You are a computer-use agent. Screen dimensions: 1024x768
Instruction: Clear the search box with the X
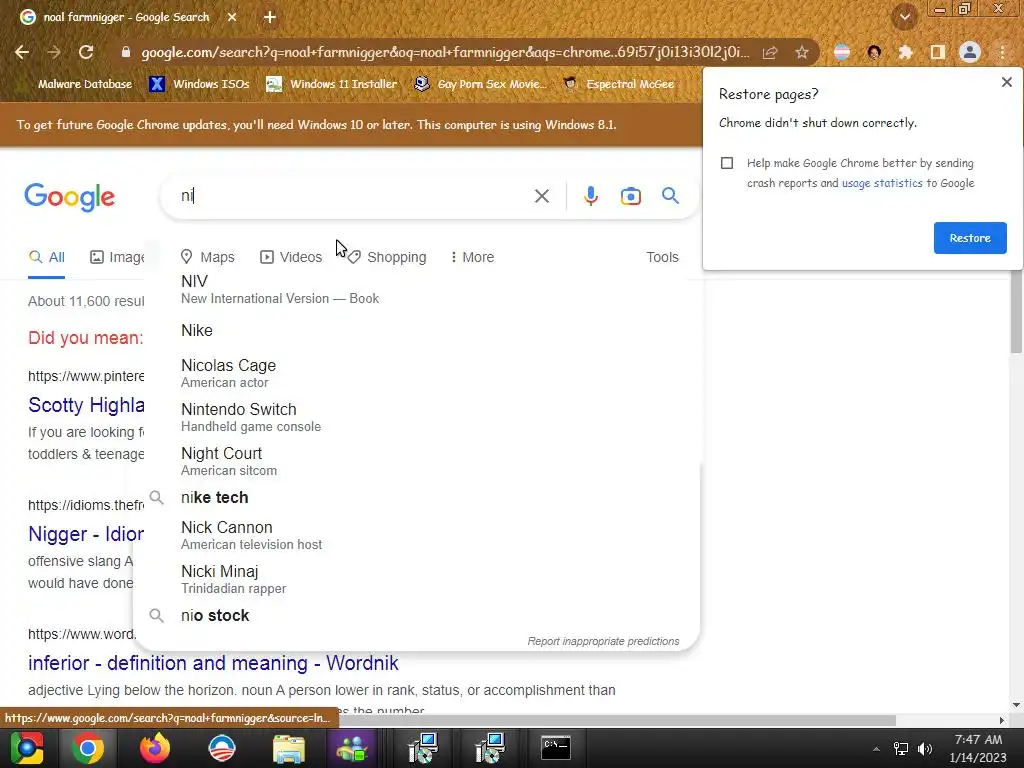click(541, 196)
